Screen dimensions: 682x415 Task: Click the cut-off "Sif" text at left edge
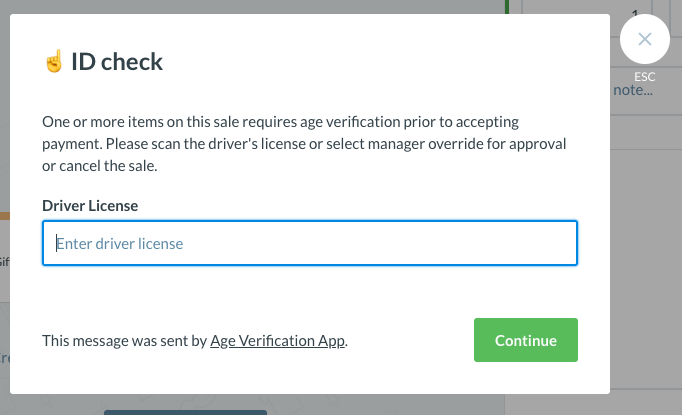pos(4,262)
